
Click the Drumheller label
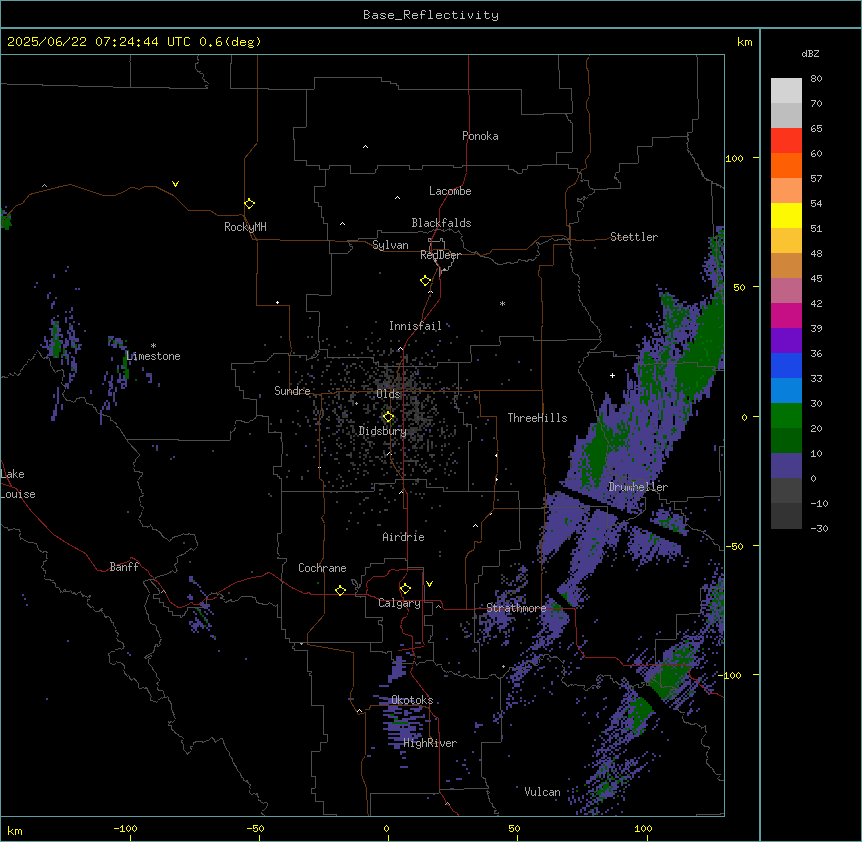coord(638,487)
